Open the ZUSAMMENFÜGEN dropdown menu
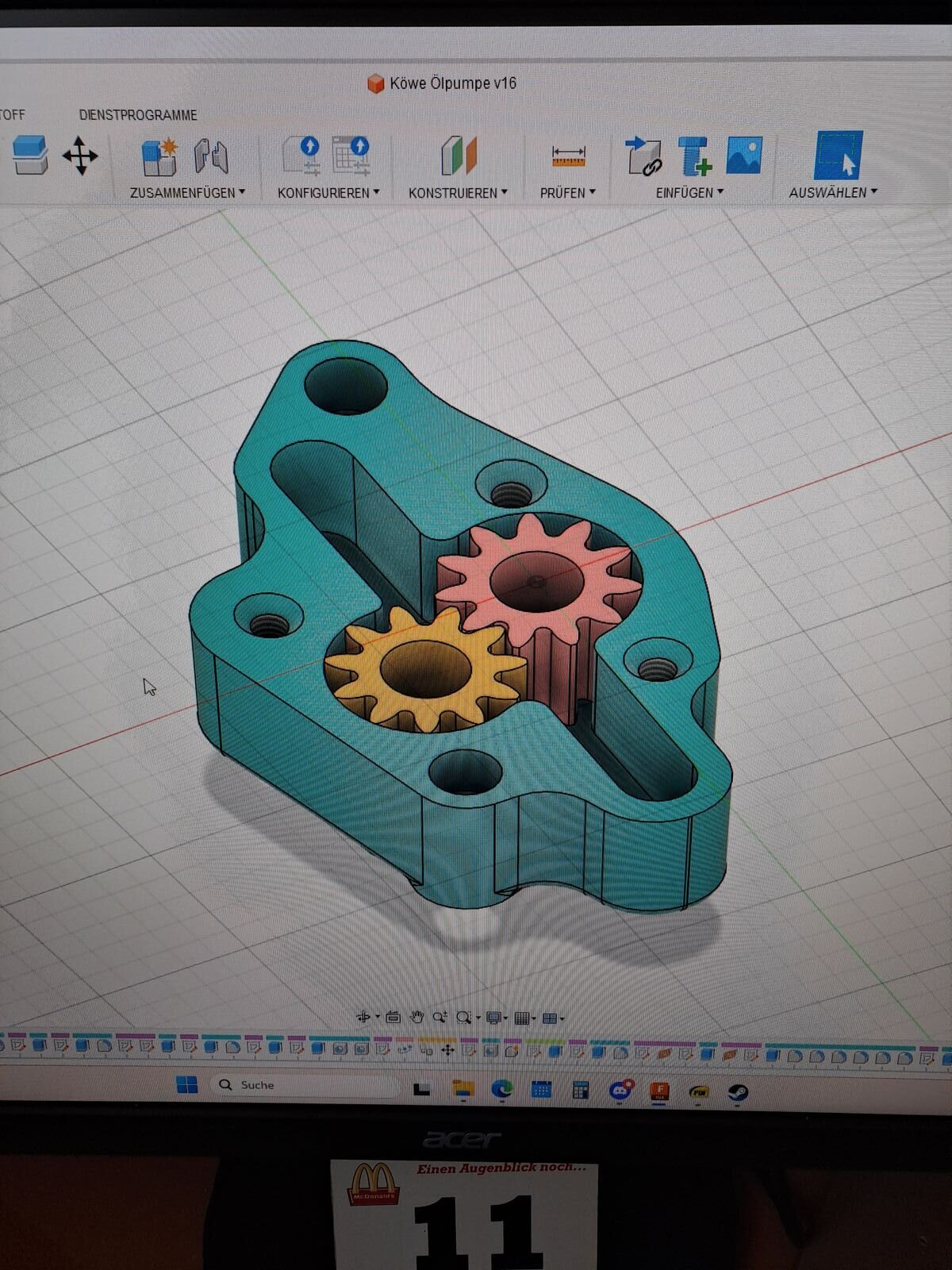Viewport: 952px width, 1270px height. pos(187,193)
